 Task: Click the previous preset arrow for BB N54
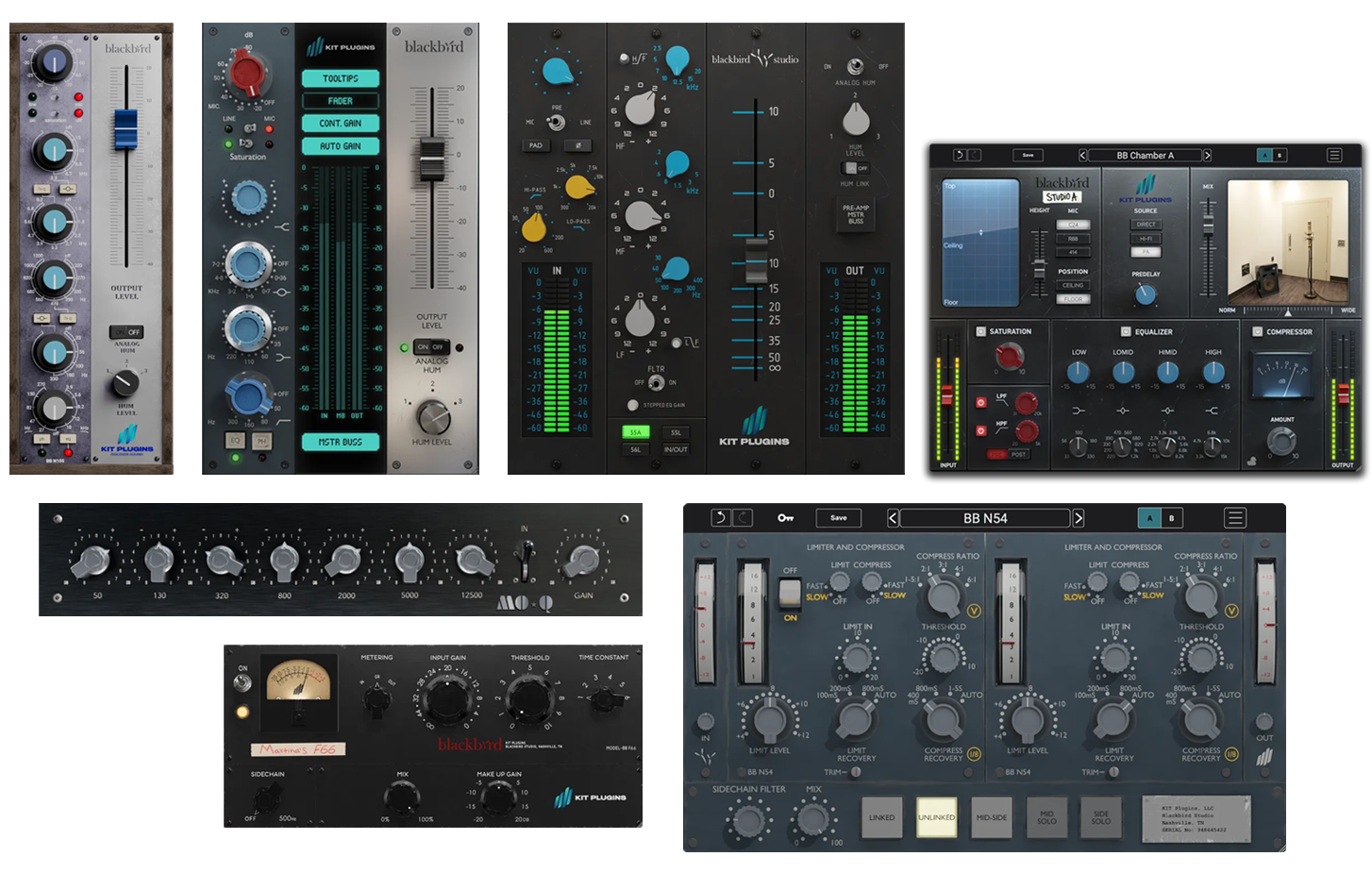[x=893, y=517]
